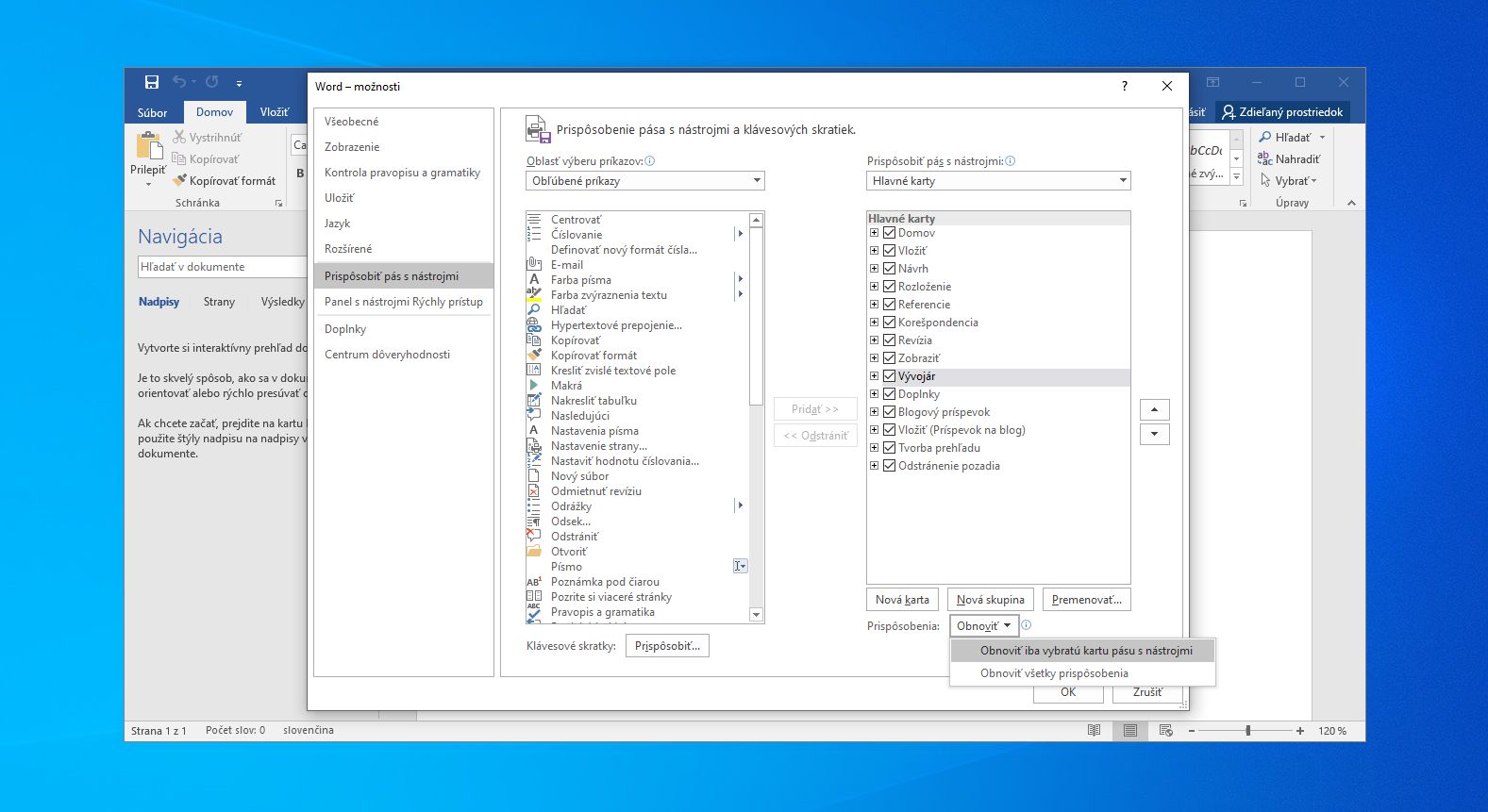Click the Centrovať command icon in list

point(534,220)
